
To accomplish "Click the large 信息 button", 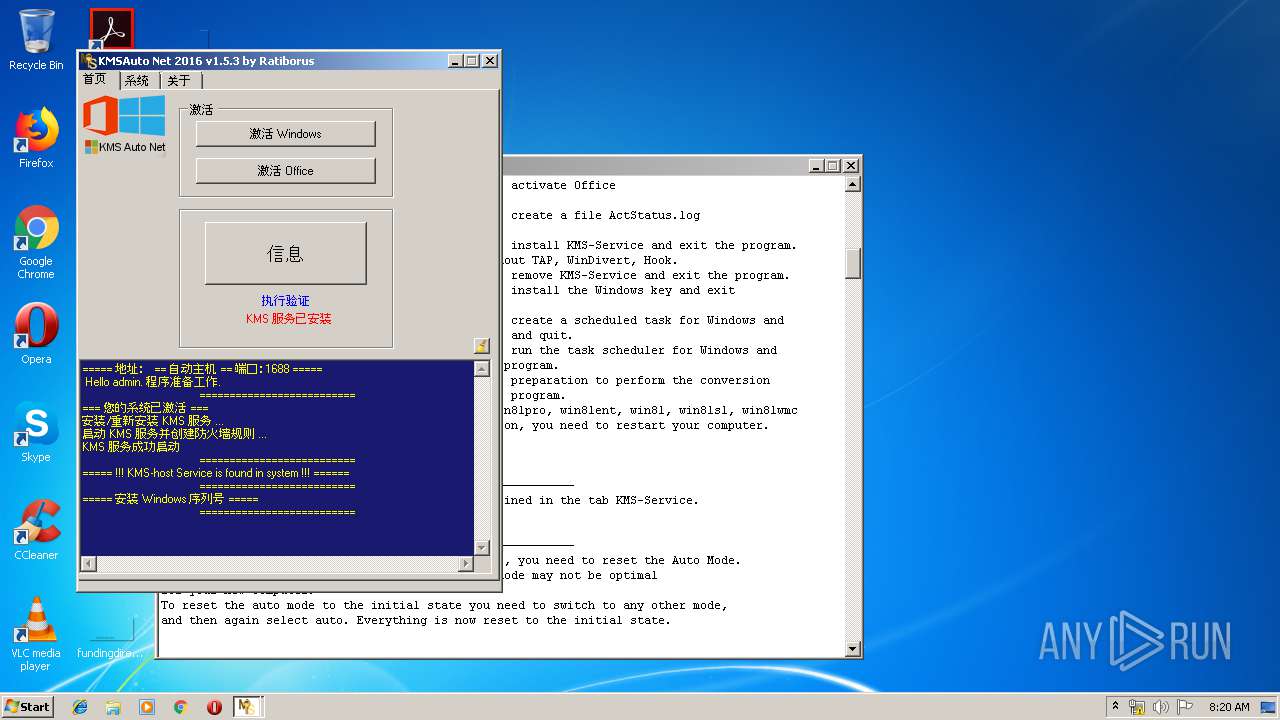I will 285,254.
